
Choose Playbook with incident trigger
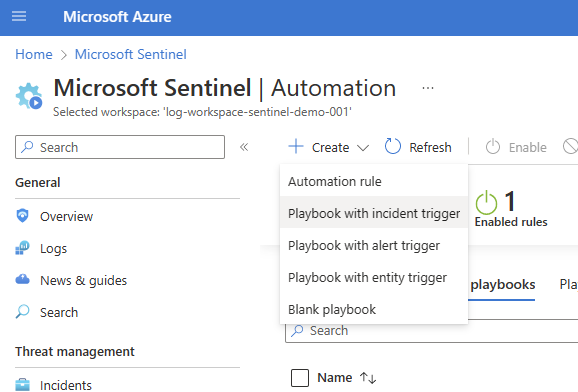[x=374, y=213]
